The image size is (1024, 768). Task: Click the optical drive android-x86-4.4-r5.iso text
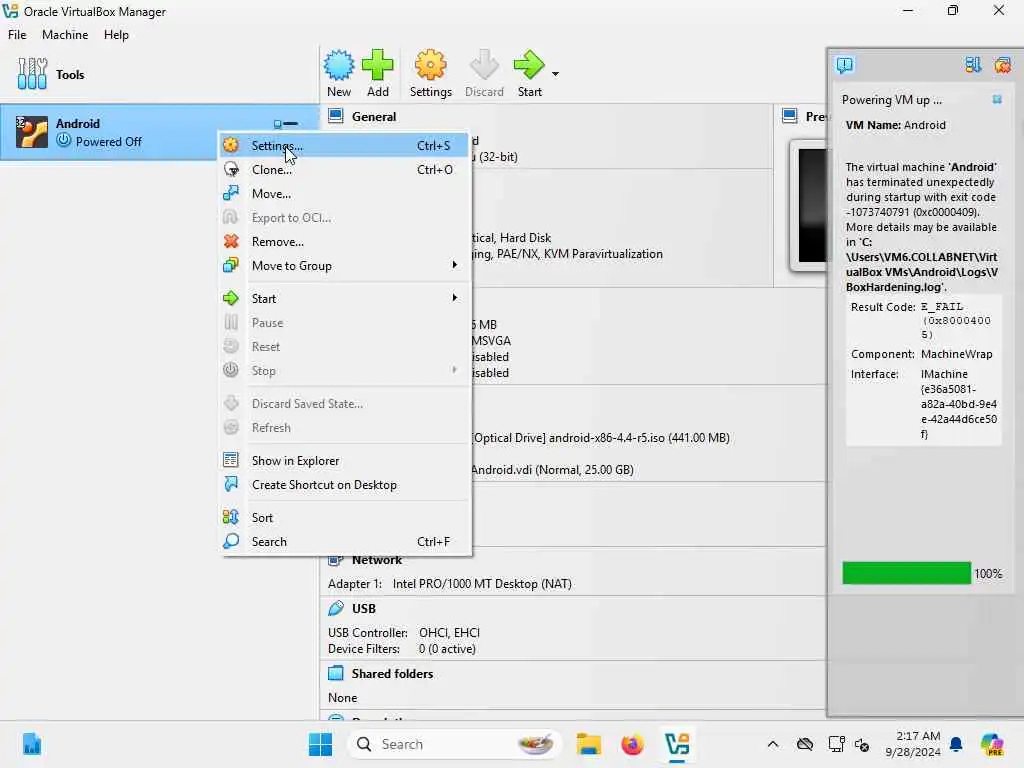pos(601,438)
